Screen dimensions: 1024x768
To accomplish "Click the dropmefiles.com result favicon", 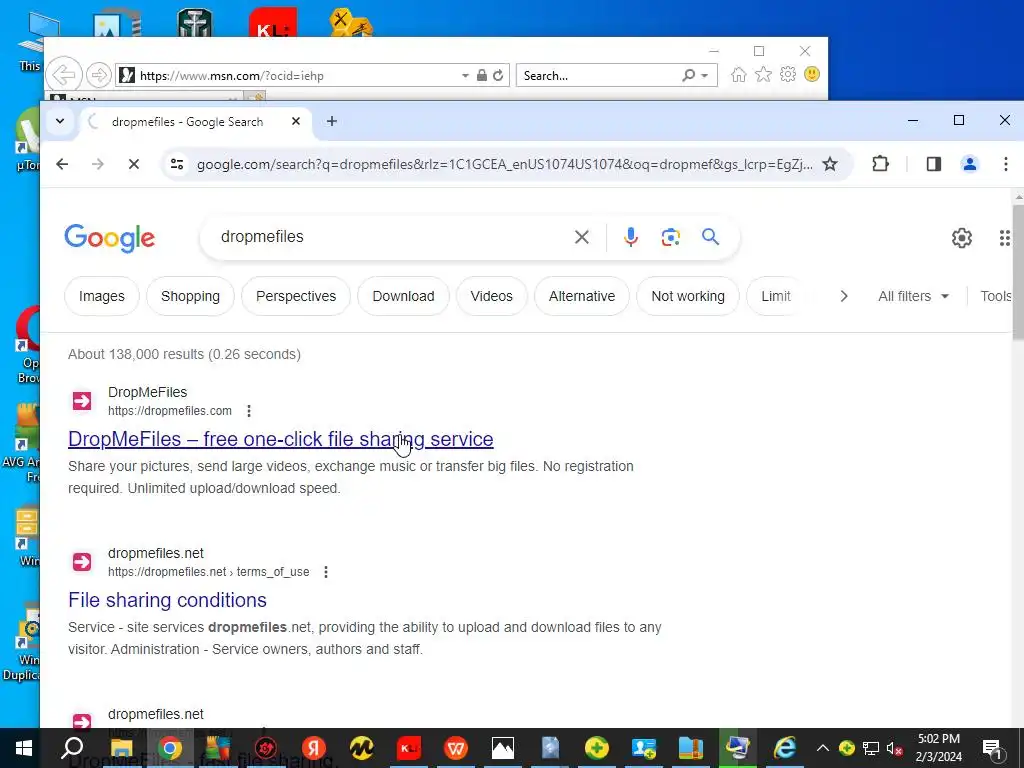I will pyautogui.click(x=82, y=401).
